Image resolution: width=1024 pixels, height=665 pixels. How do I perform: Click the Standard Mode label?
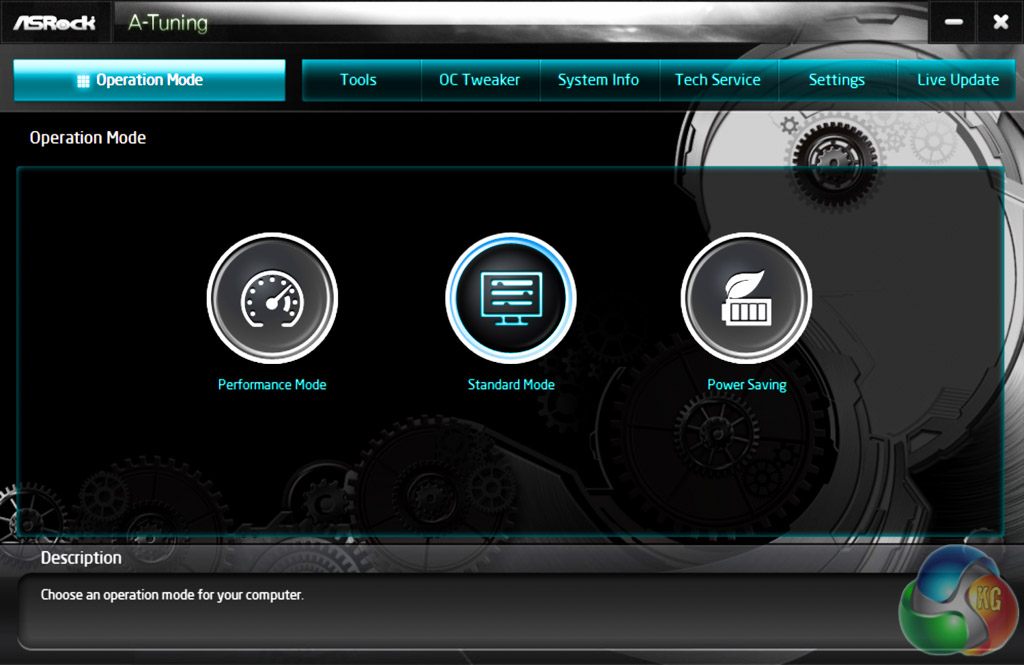click(511, 385)
